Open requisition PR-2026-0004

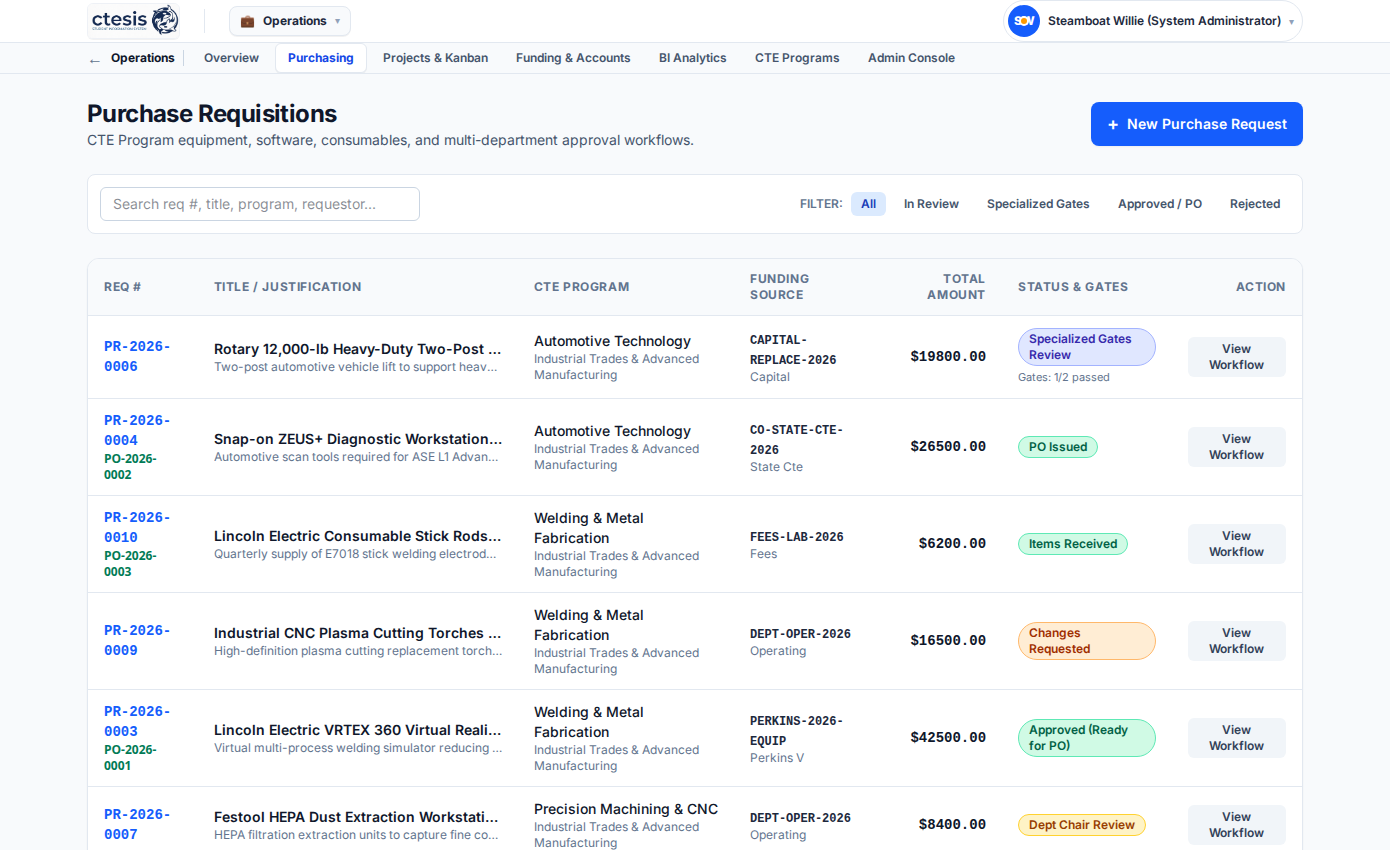coord(137,430)
